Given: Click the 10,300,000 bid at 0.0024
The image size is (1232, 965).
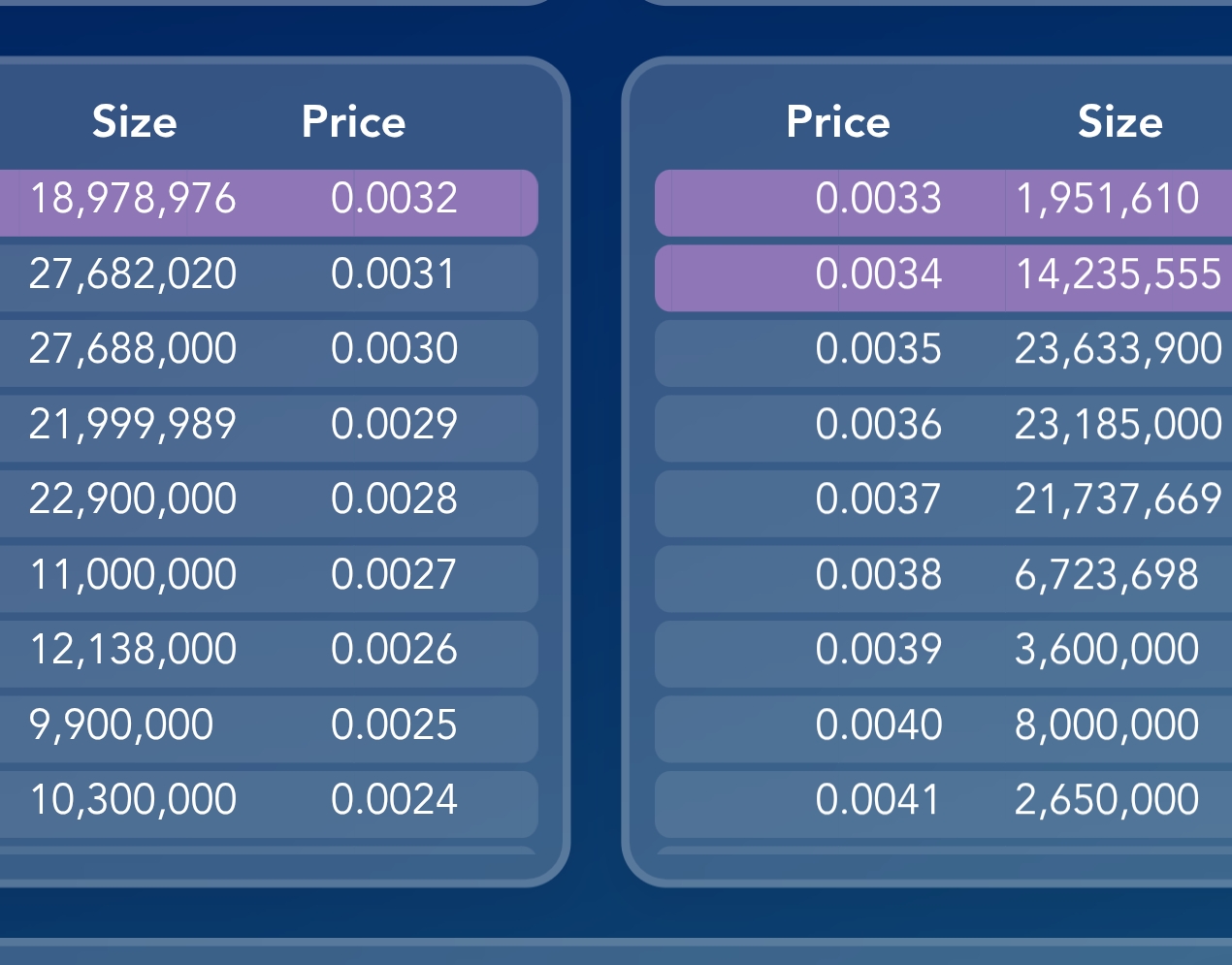Looking at the screenshot, I should point(269,804).
